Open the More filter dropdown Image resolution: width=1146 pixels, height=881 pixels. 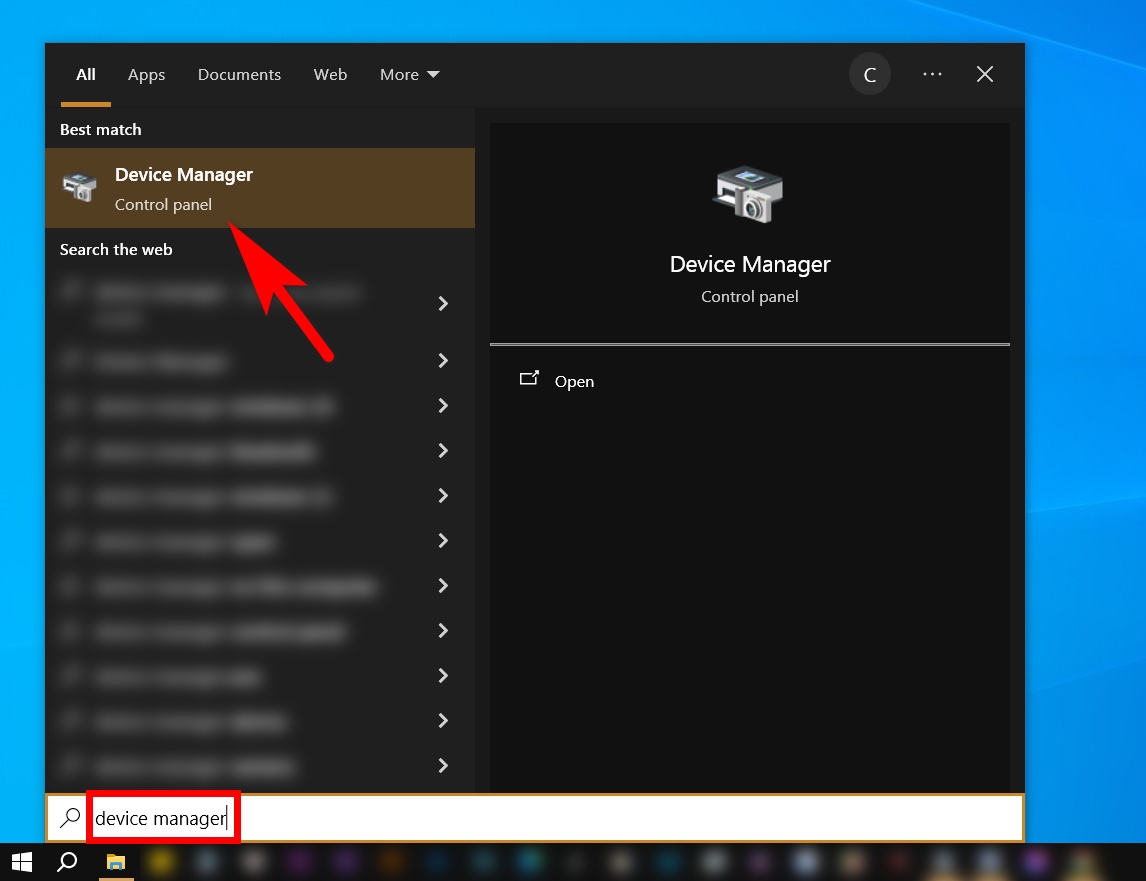click(409, 74)
